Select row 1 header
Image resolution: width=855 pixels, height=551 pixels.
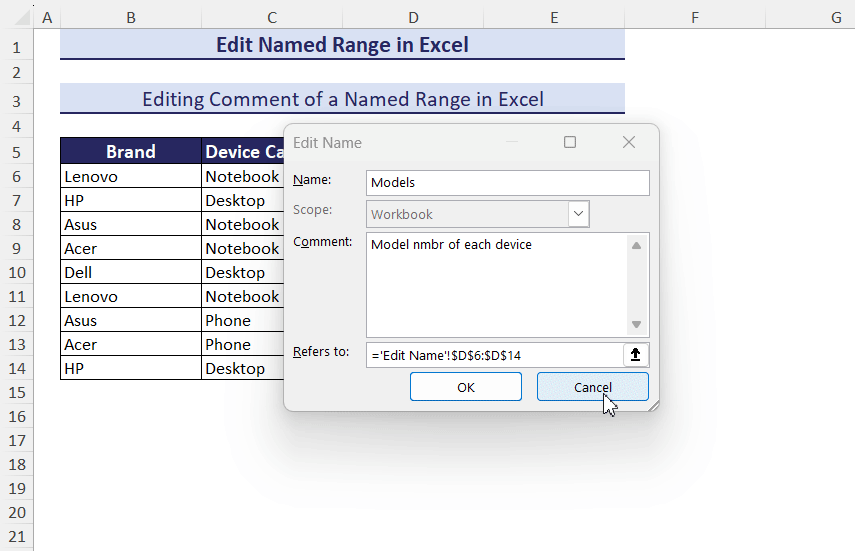[x=16, y=47]
